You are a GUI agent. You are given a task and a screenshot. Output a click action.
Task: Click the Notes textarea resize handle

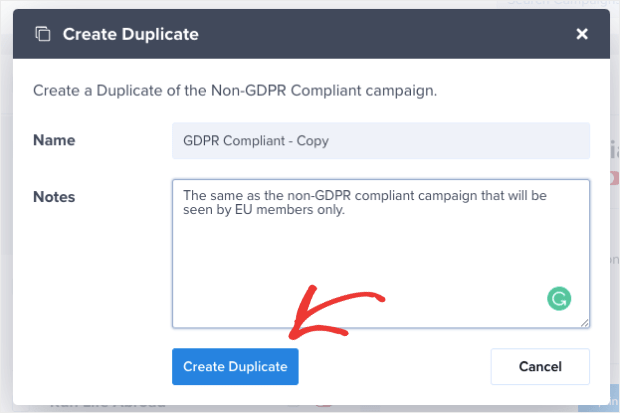[584, 323]
